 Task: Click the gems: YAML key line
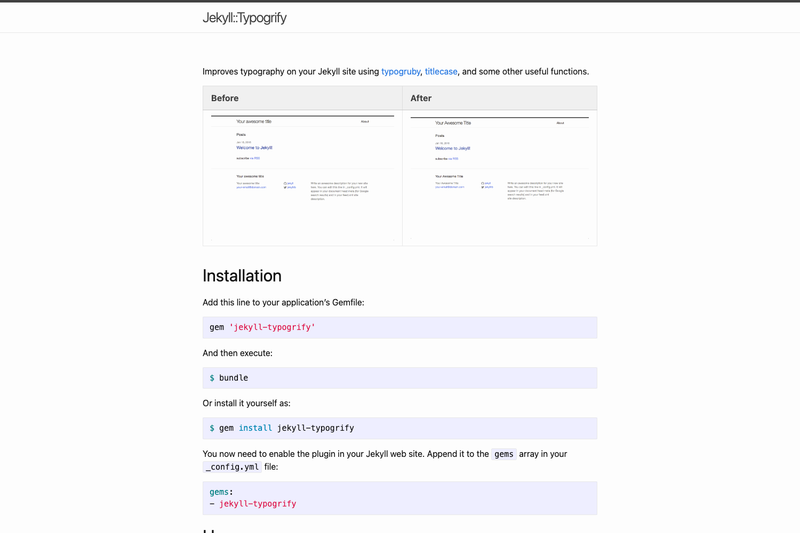coord(221,492)
